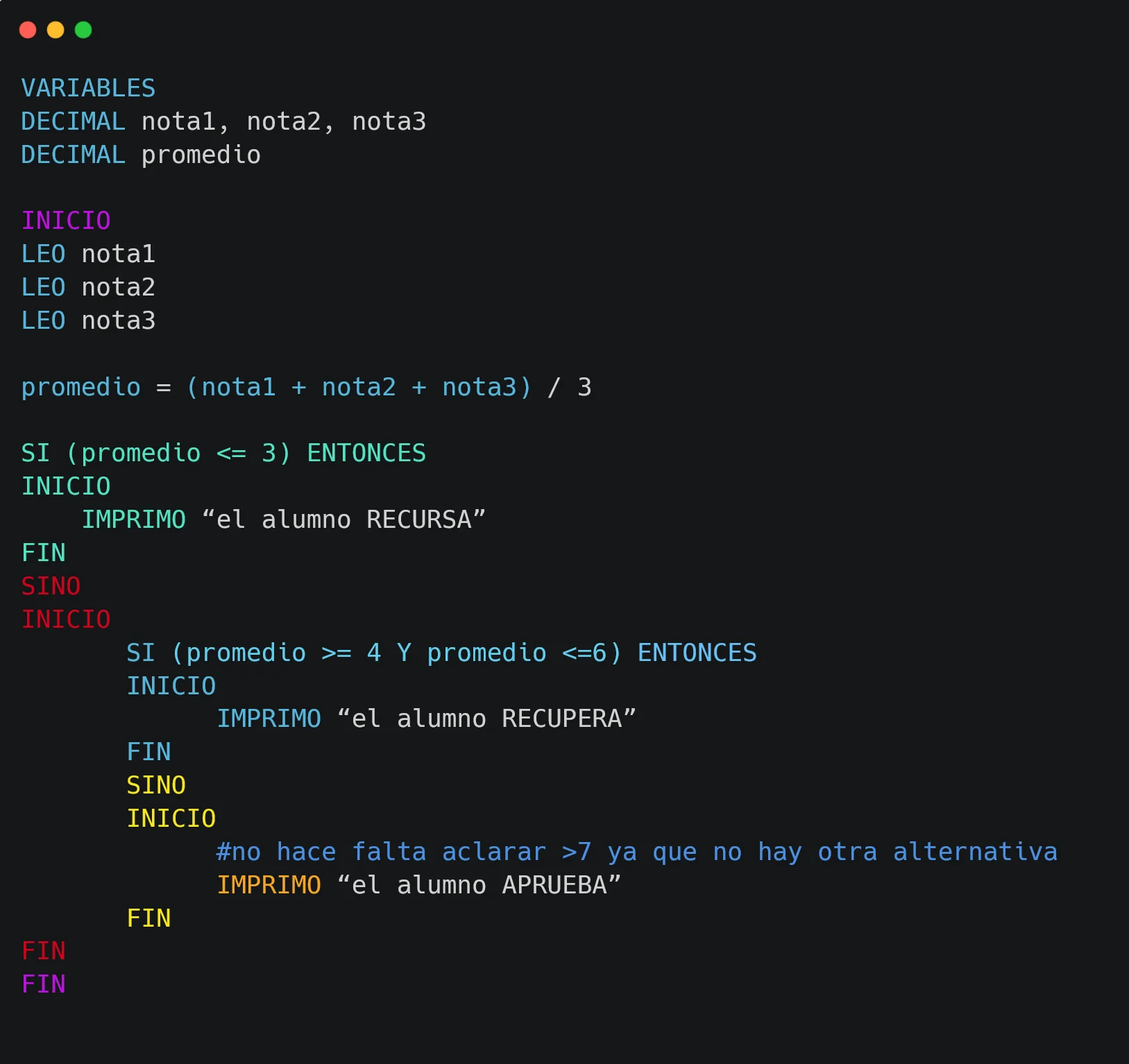Click the green ENTONCES keyword
The height and width of the screenshot is (1064, 1129).
(x=366, y=453)
